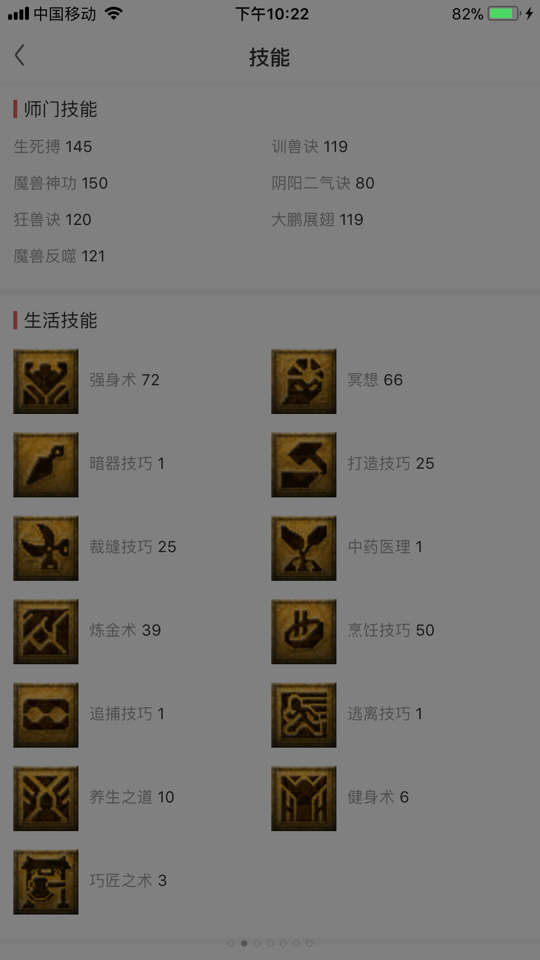Go to the first page indicator dot
Viewport: 540px width, 960px height.
231,943
